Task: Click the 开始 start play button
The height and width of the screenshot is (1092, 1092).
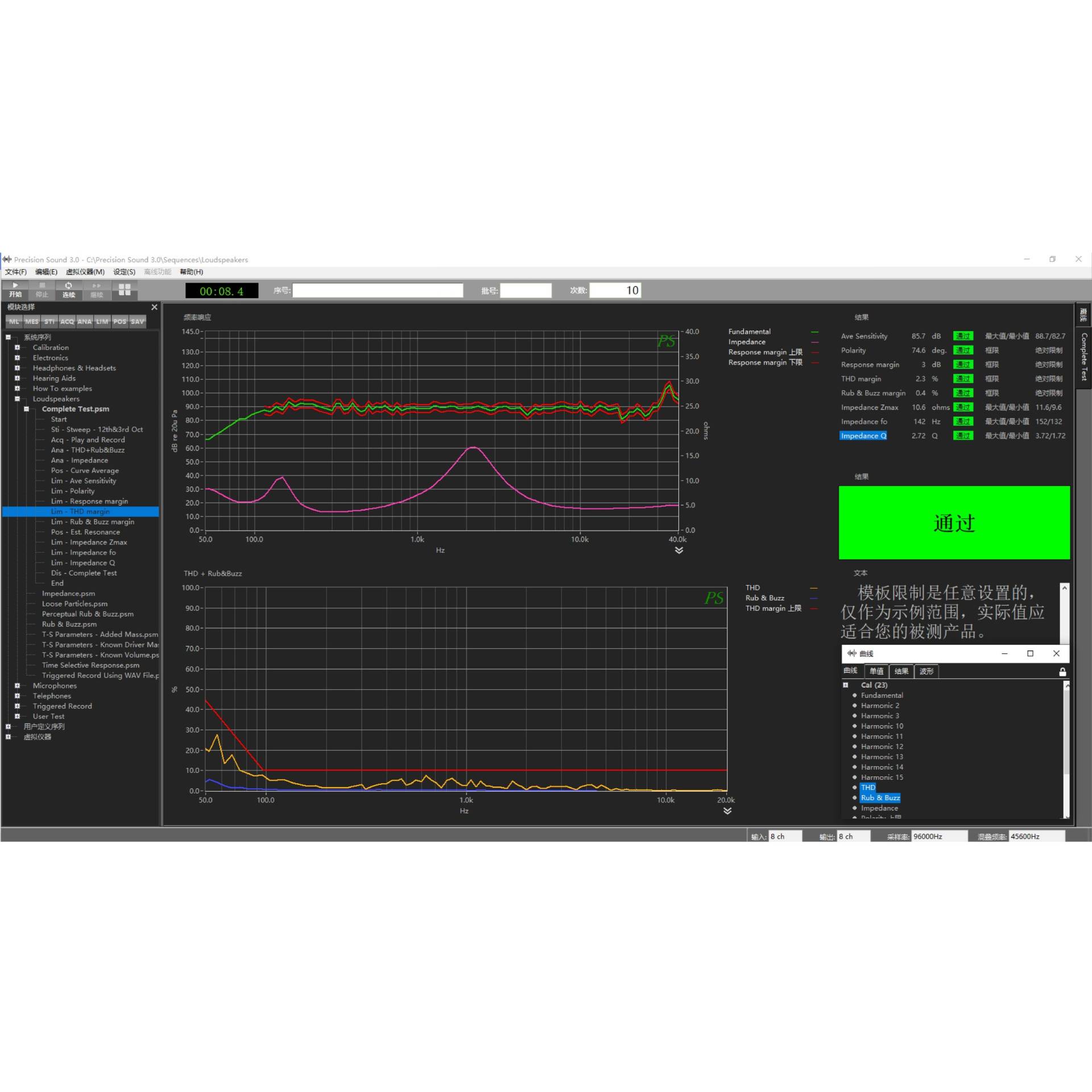Action: coord(15,289)
